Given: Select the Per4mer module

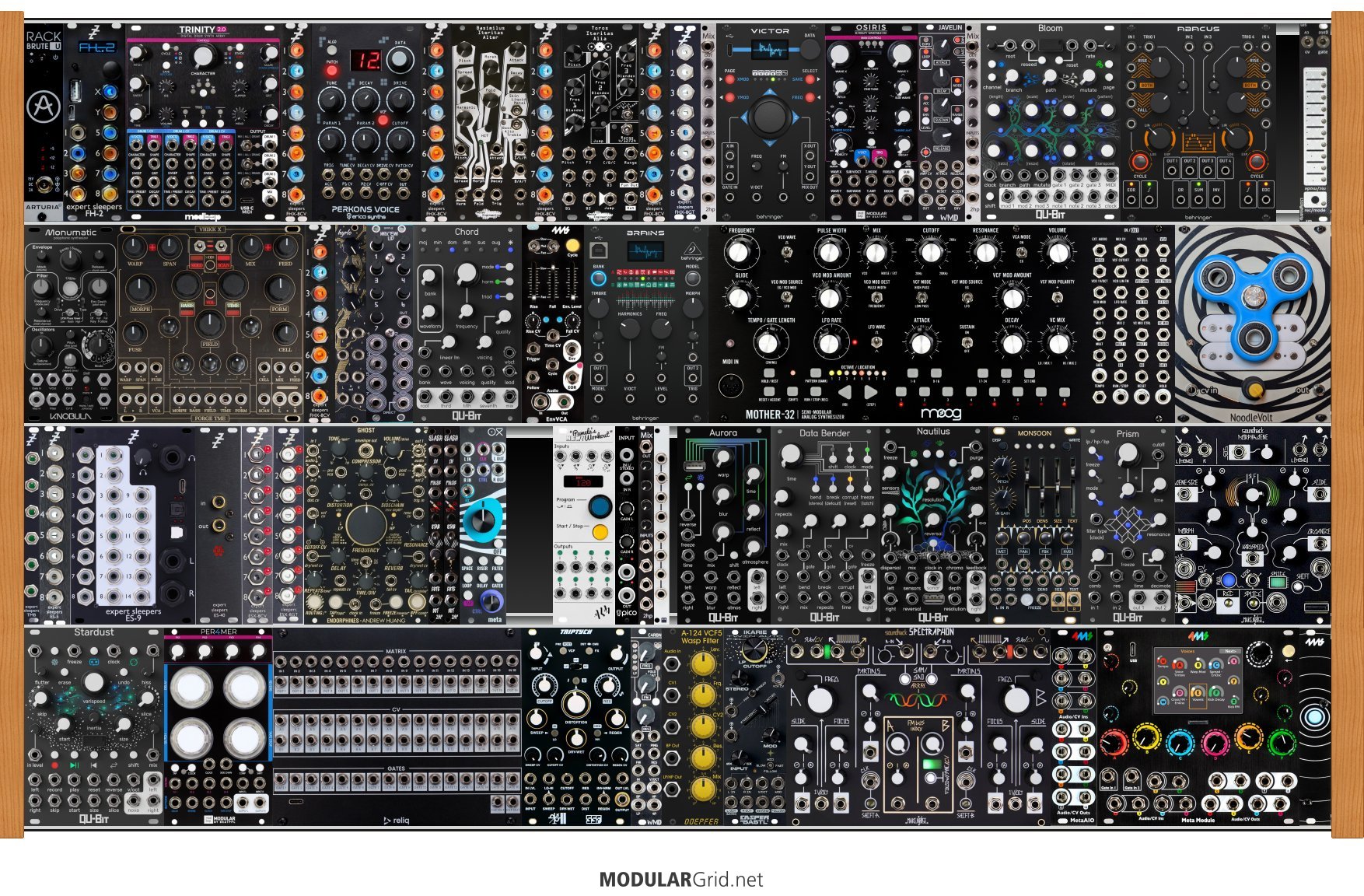Looking at the screenshot, I should click(219, 726).
